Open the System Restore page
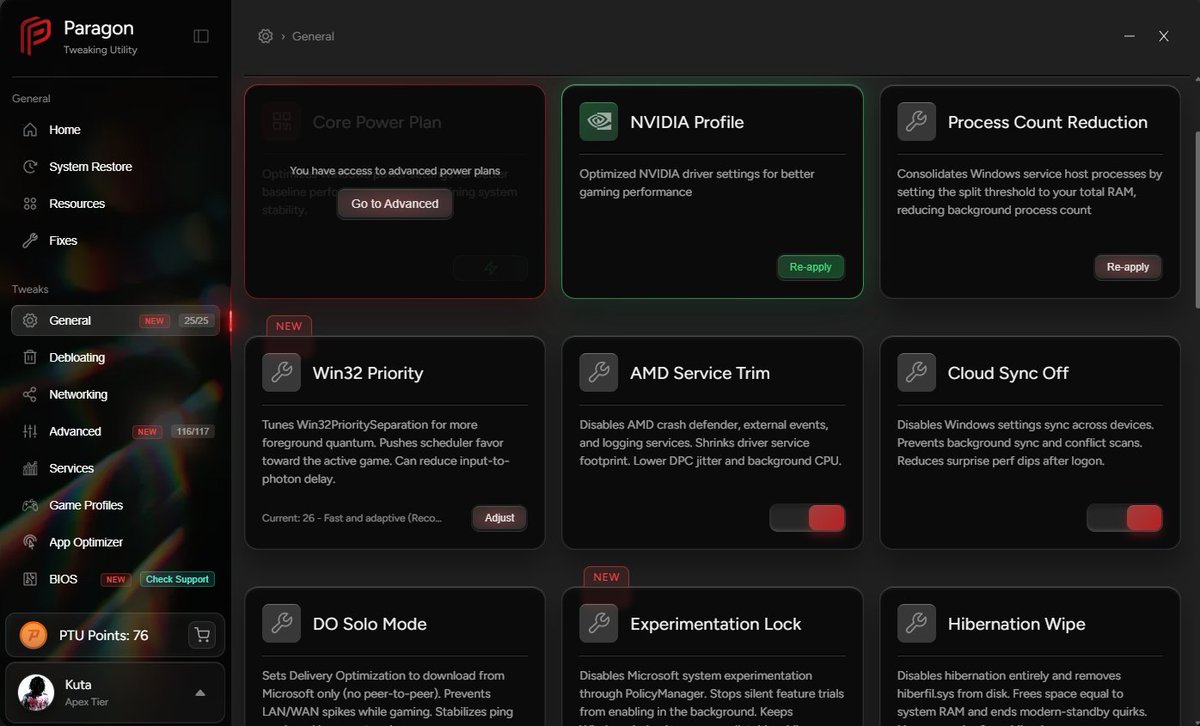This screenshot has height=726, width=1200. [x=115, y=167]
